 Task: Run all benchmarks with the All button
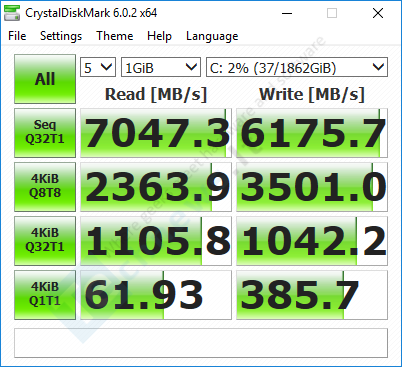(45, 79)
